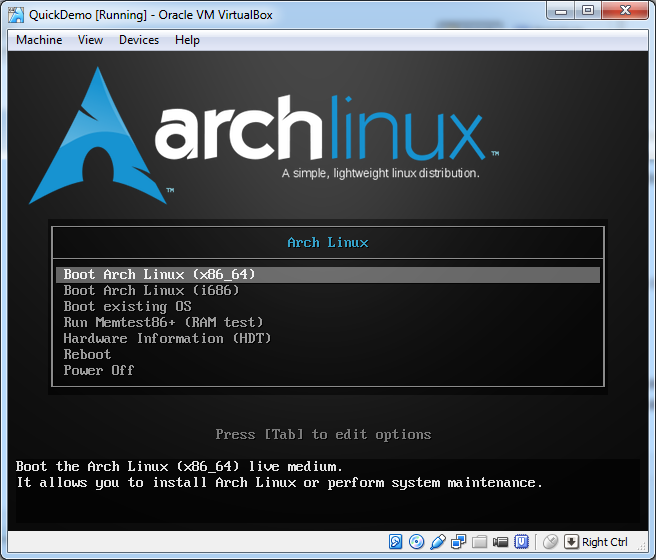The height and width of the screenshot is (560, 656).
Task: Click the optical disc drive status icon
Action: point(416,542)
